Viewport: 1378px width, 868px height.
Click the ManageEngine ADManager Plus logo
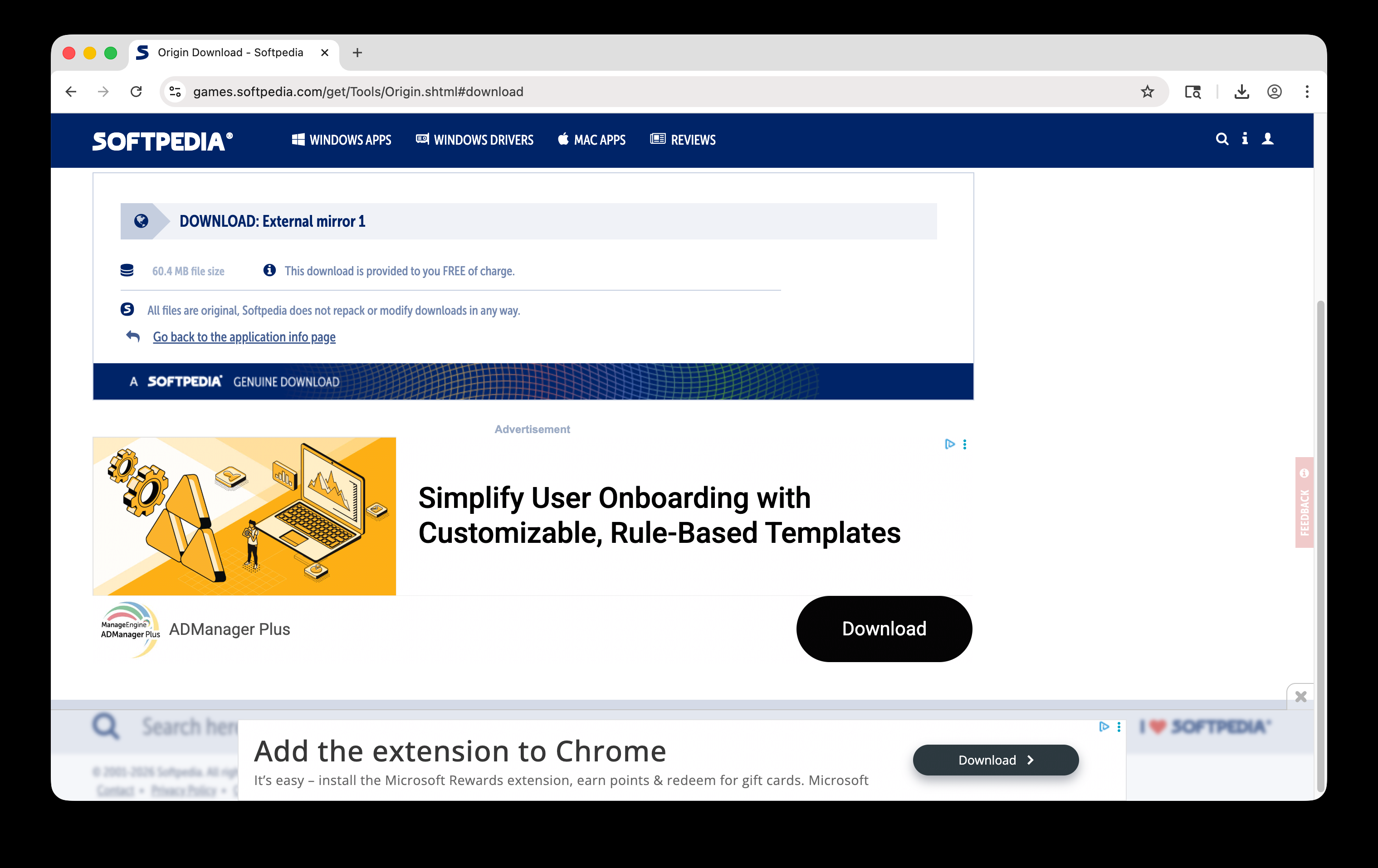pyautogui.click(x=130, y=629)
